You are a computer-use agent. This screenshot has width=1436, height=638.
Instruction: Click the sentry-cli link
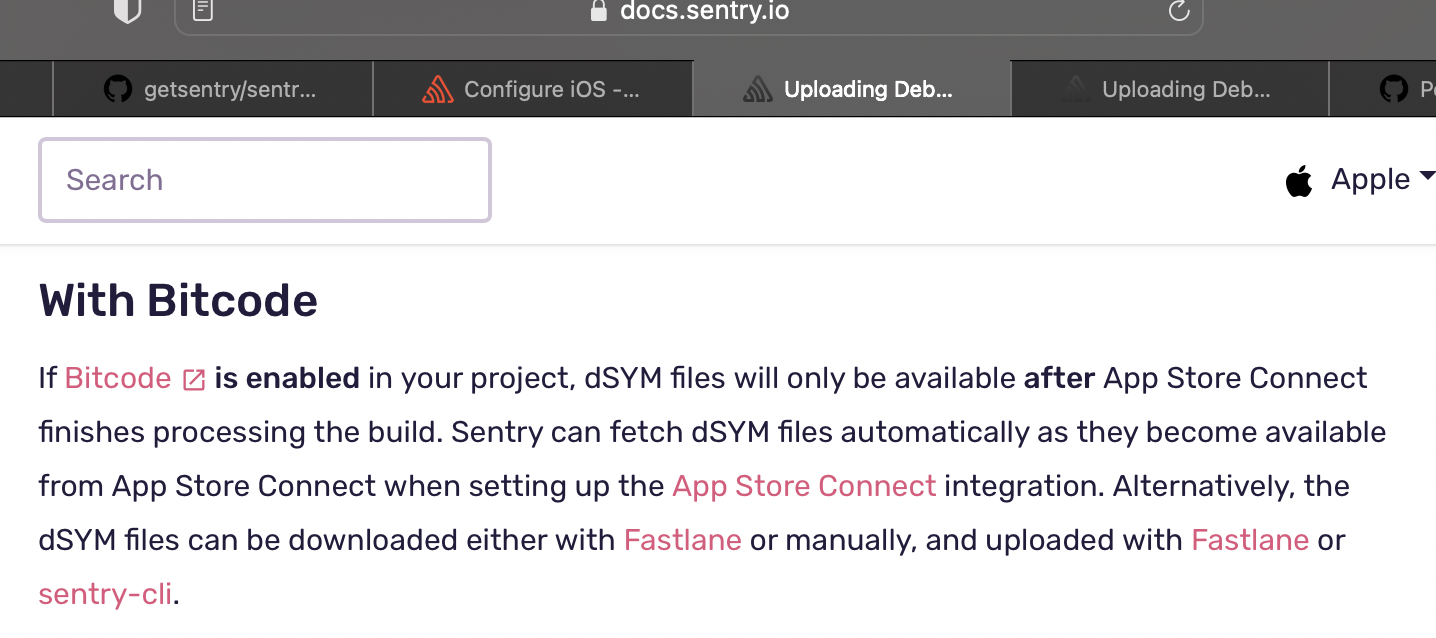coord(104,593)
